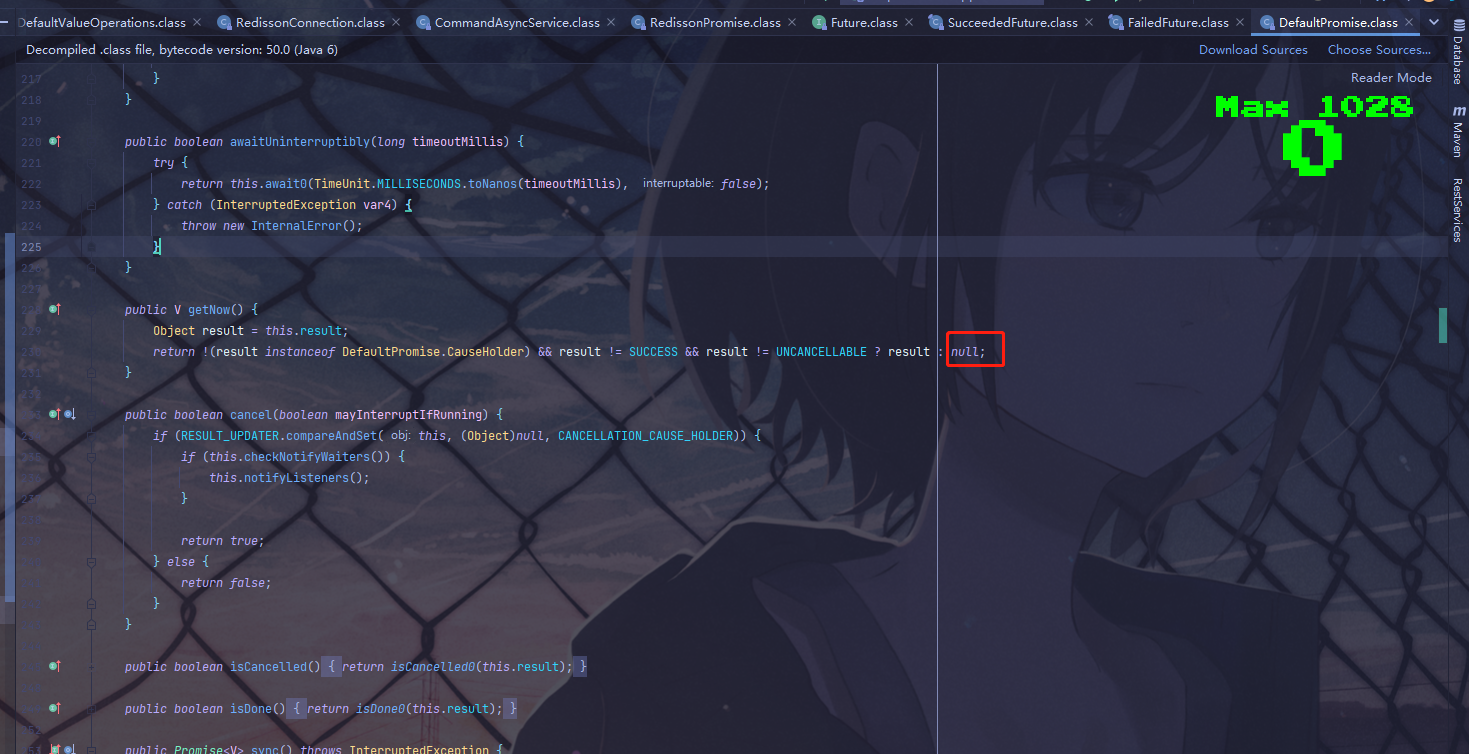This screenshot has height=754, width=1469.
Task: Click the Download Sources link
Action: click(x=1252, y=49)
